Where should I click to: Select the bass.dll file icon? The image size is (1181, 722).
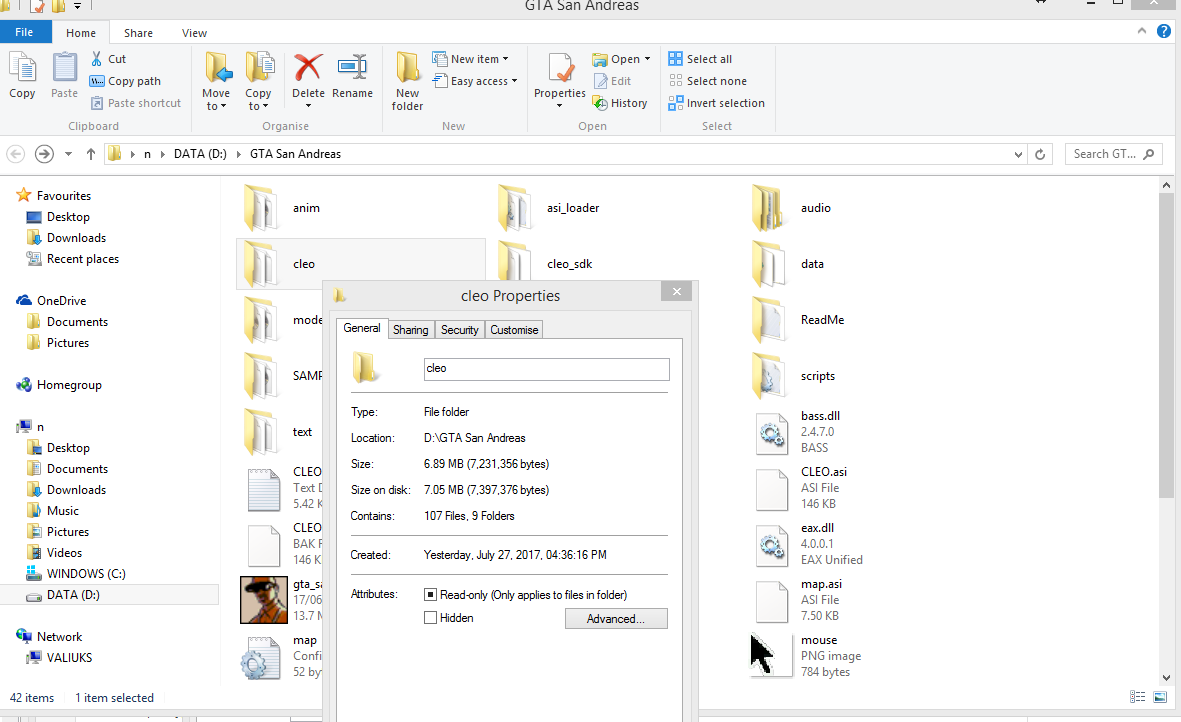(772, 433)
